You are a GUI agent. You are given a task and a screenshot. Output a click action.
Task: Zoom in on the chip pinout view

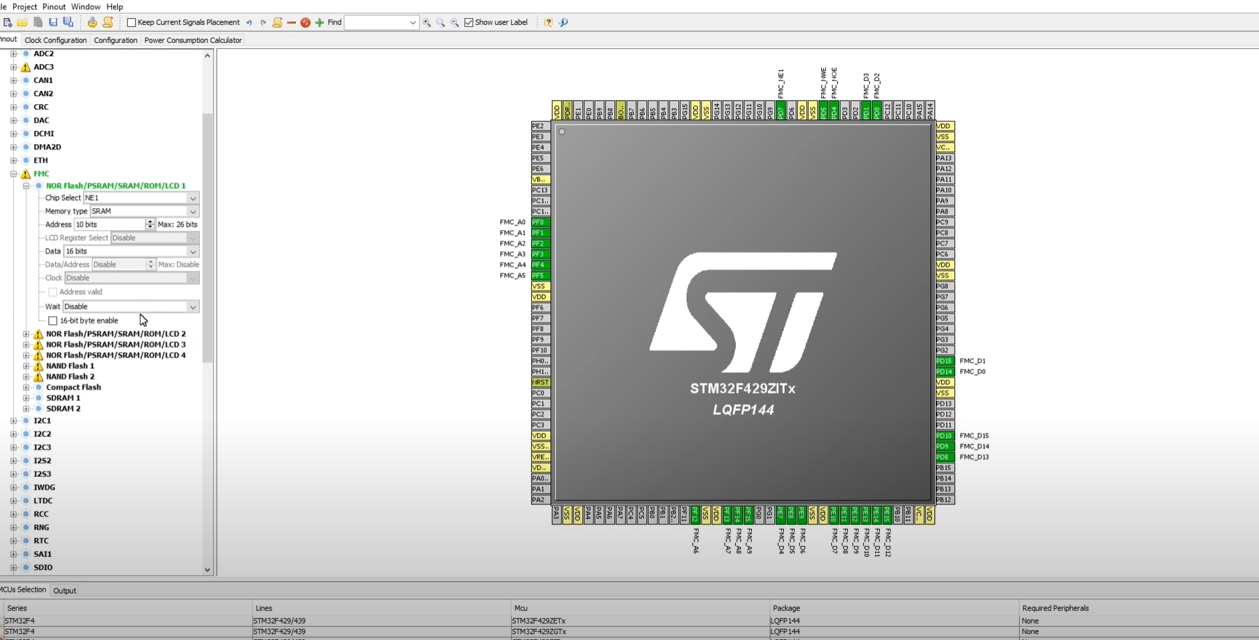[x=426, y=22]
